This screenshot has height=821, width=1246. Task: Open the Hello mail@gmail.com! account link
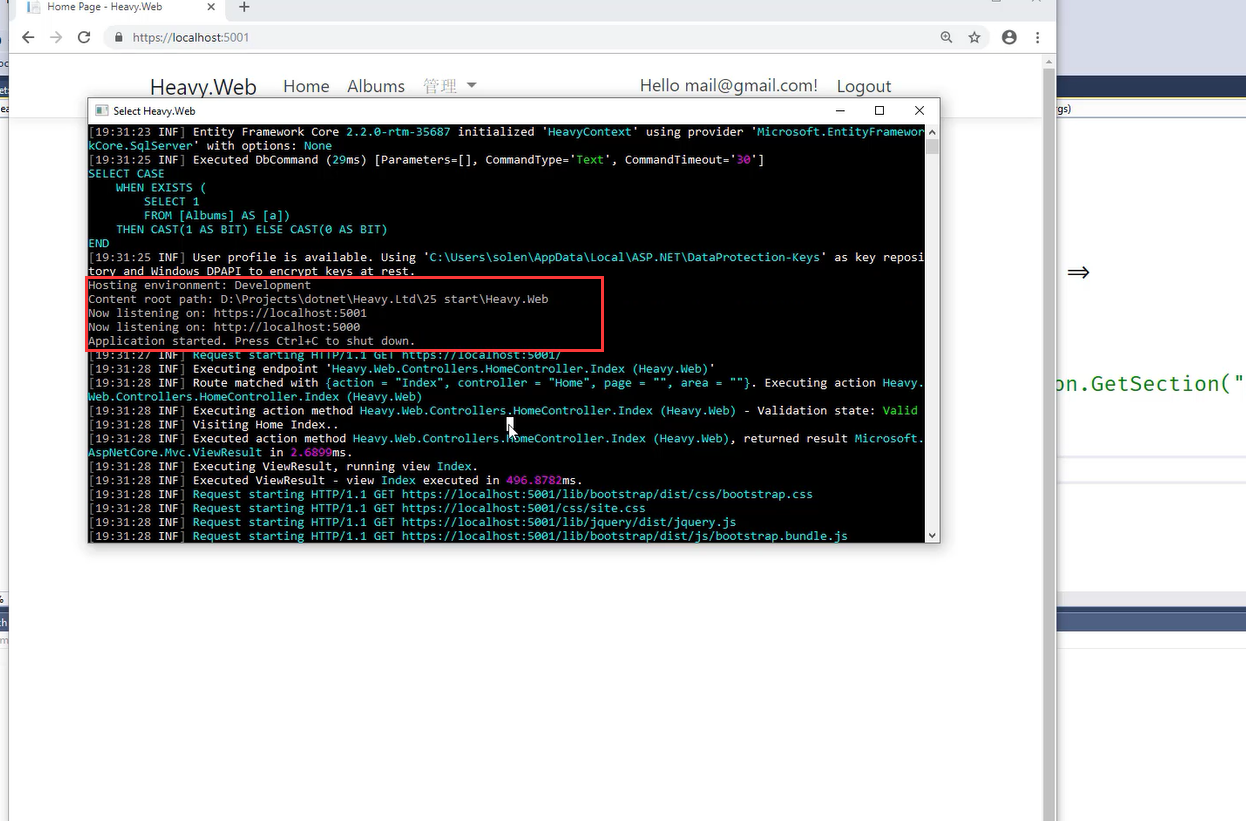[728, 86]
